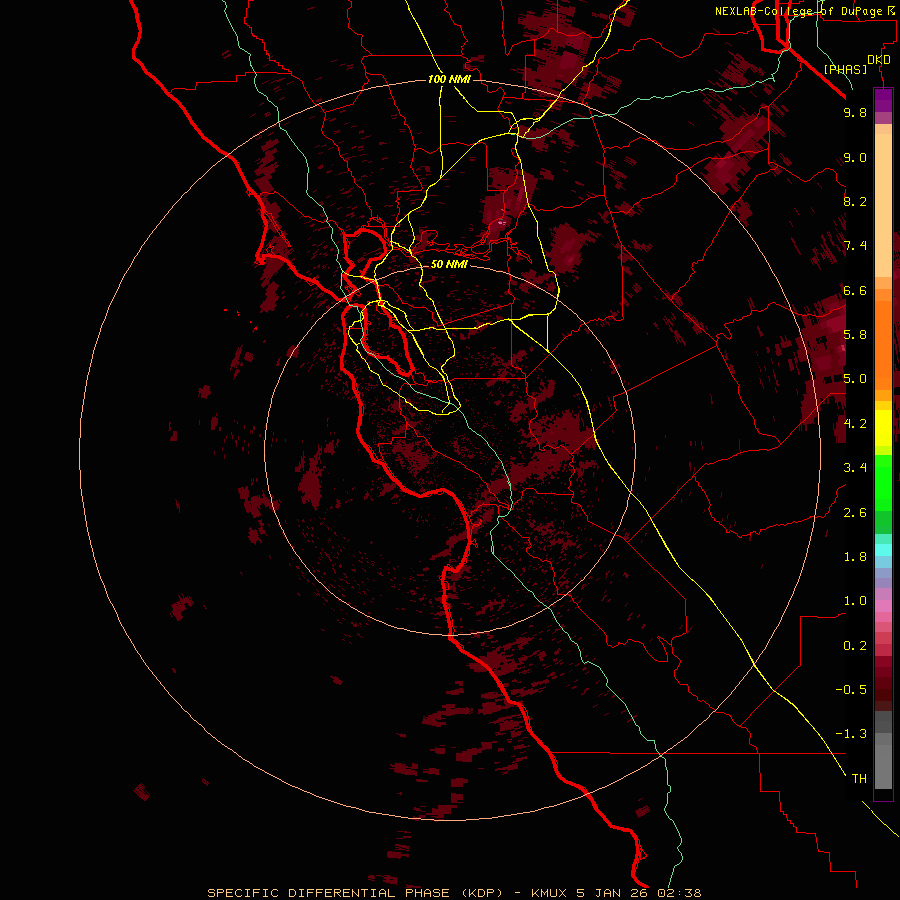This screenshot has width=900, height=900.
Task: Click the KMUX station identifier in footer
Action: (x=550, y=893)
